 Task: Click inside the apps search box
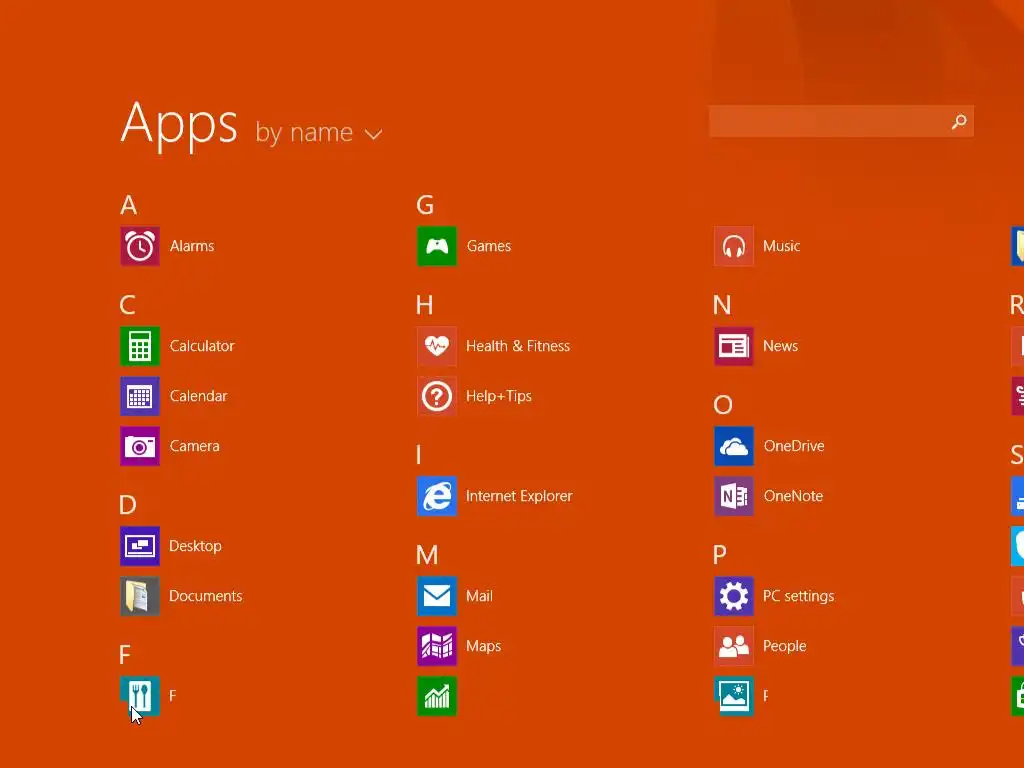pos(841,121)
